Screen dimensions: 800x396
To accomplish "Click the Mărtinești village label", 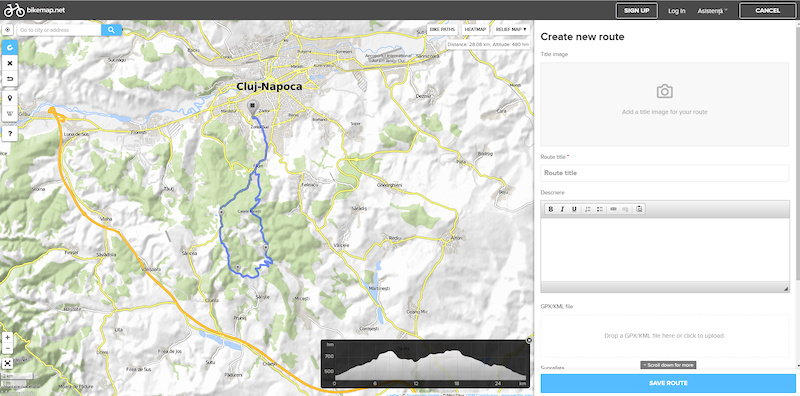I will [x=379, y=288].
